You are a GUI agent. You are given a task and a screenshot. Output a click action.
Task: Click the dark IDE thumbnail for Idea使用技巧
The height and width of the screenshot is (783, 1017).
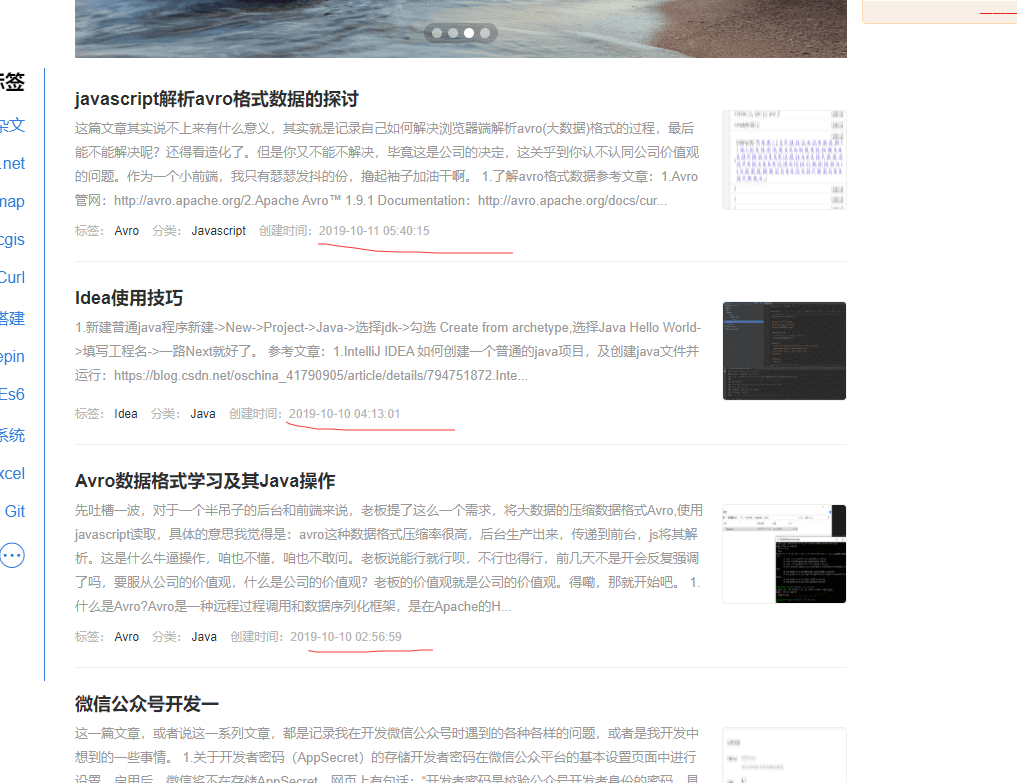784,351
